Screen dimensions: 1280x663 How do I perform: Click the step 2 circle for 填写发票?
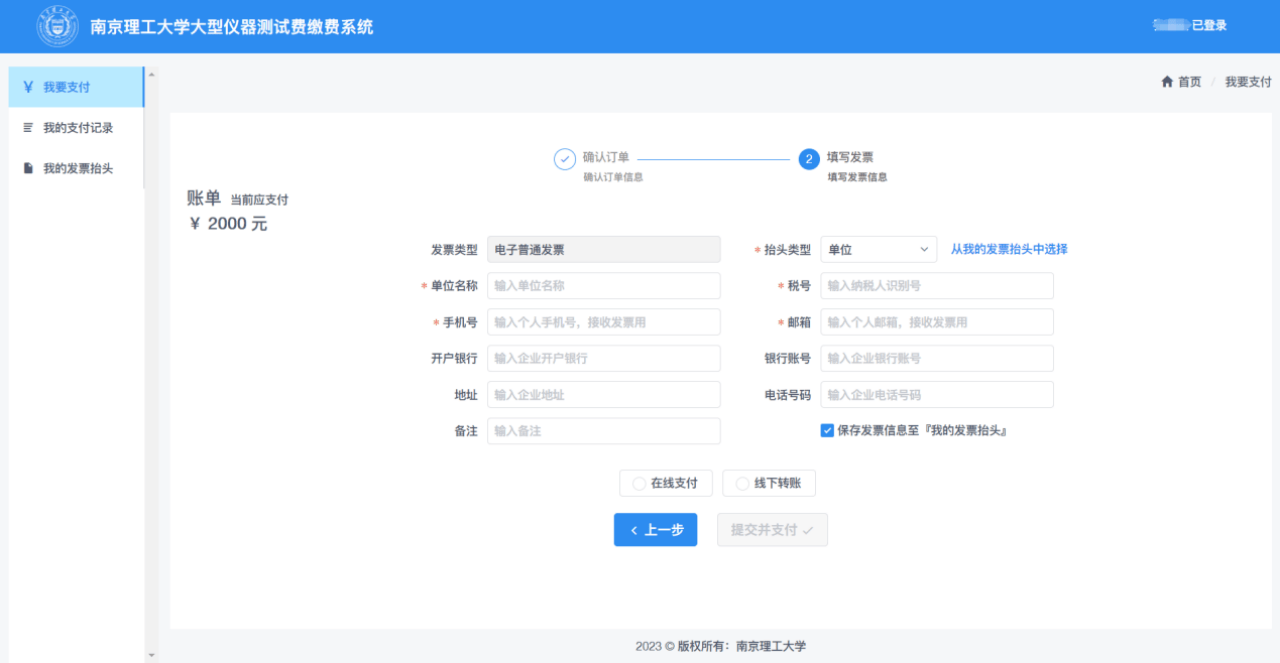point(808,159)
